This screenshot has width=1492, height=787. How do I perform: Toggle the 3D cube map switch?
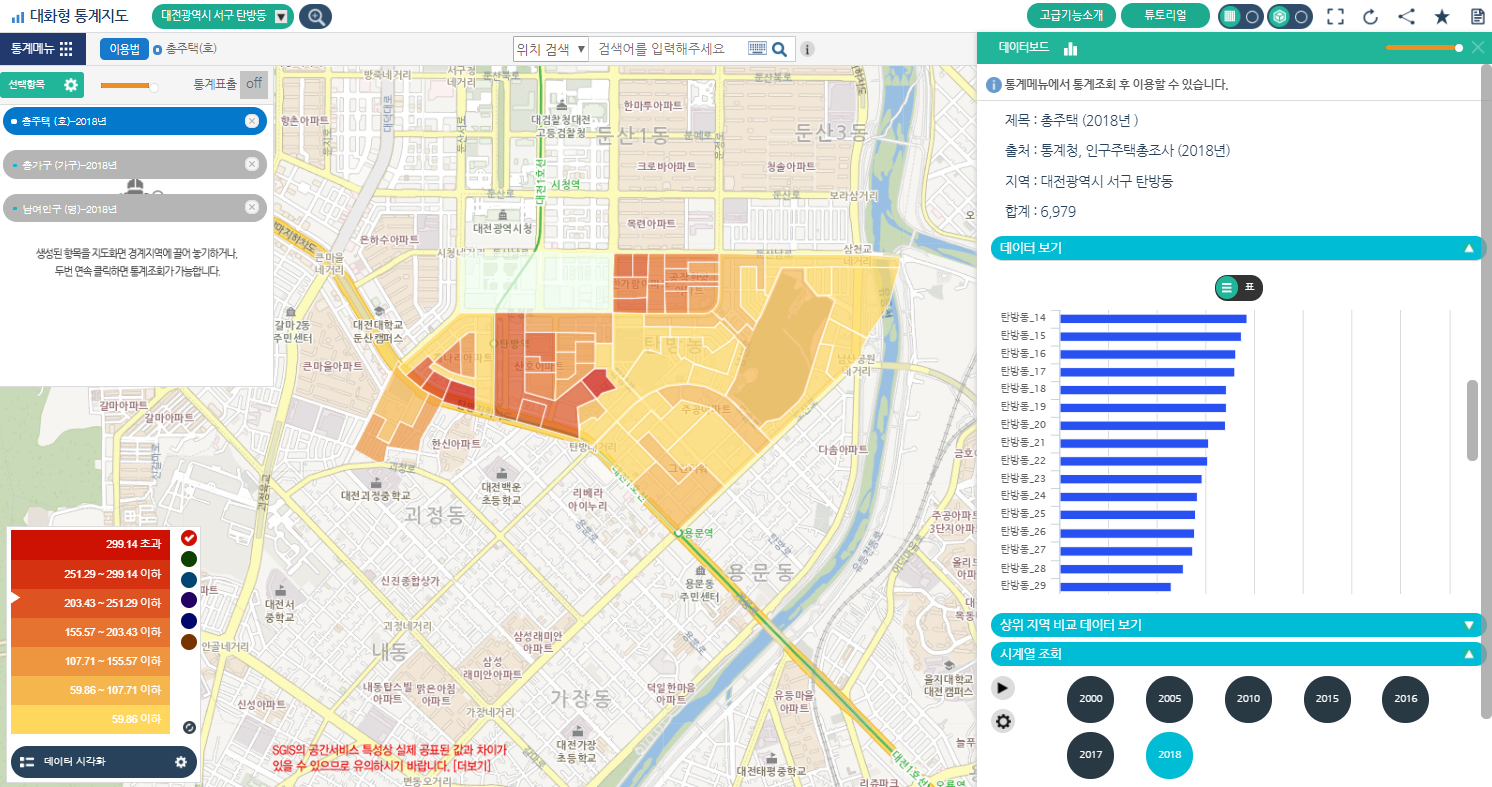[x=1290, y=17]
